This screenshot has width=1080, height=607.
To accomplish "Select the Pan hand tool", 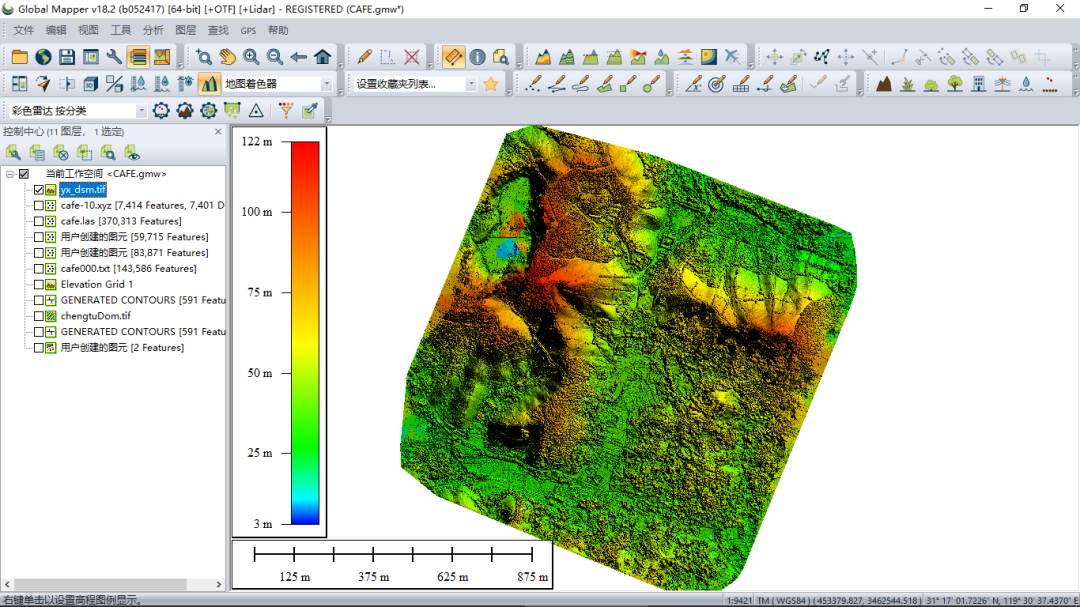I will [227, 57].
